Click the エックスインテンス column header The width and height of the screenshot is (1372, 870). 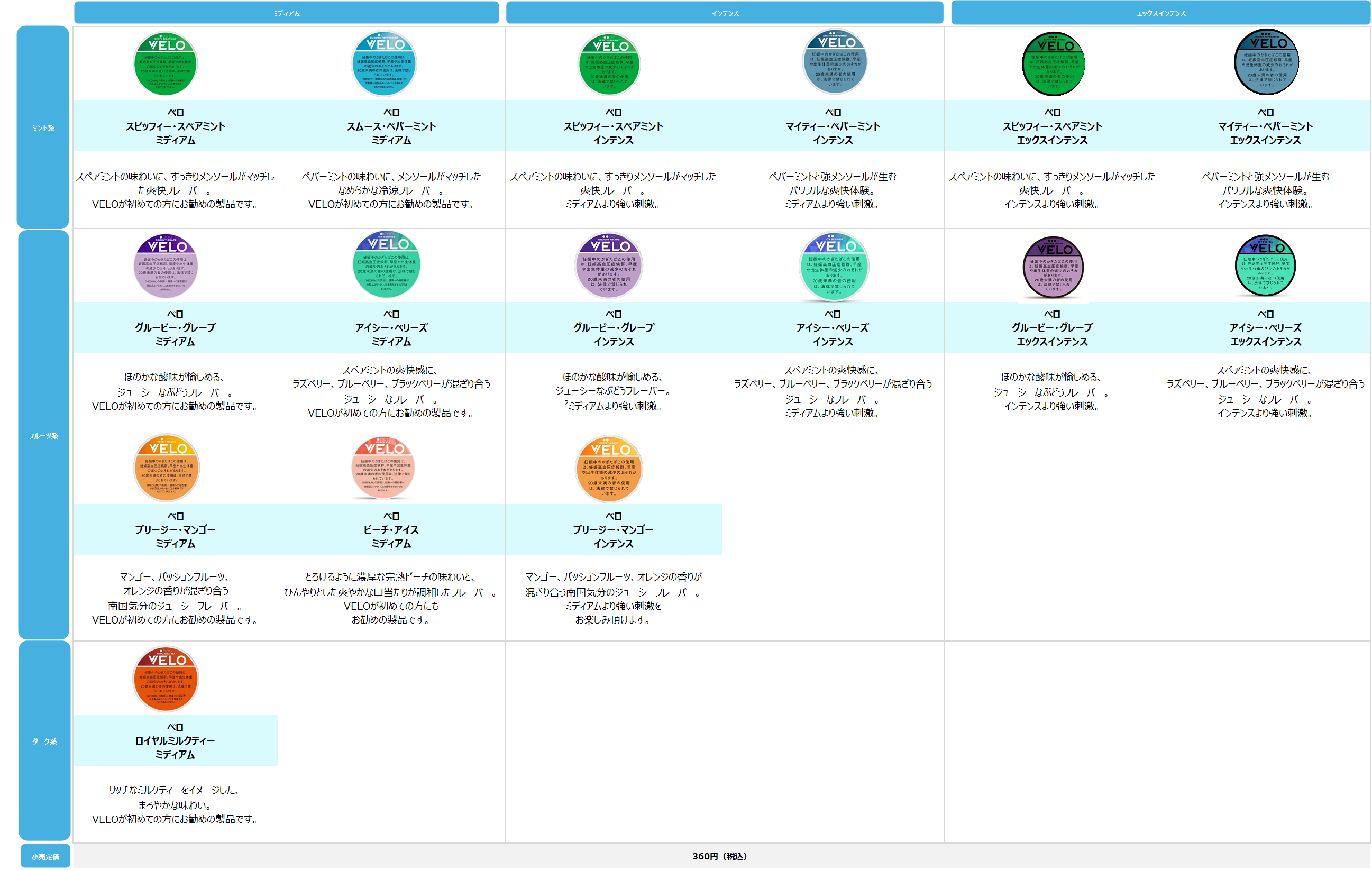(x=1161, y=13)
